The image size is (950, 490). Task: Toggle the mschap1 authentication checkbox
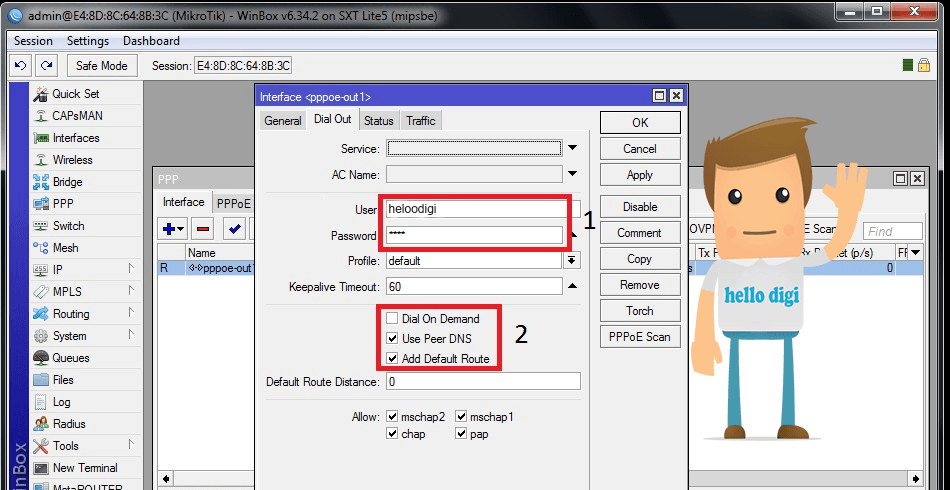tap(461, 417)
